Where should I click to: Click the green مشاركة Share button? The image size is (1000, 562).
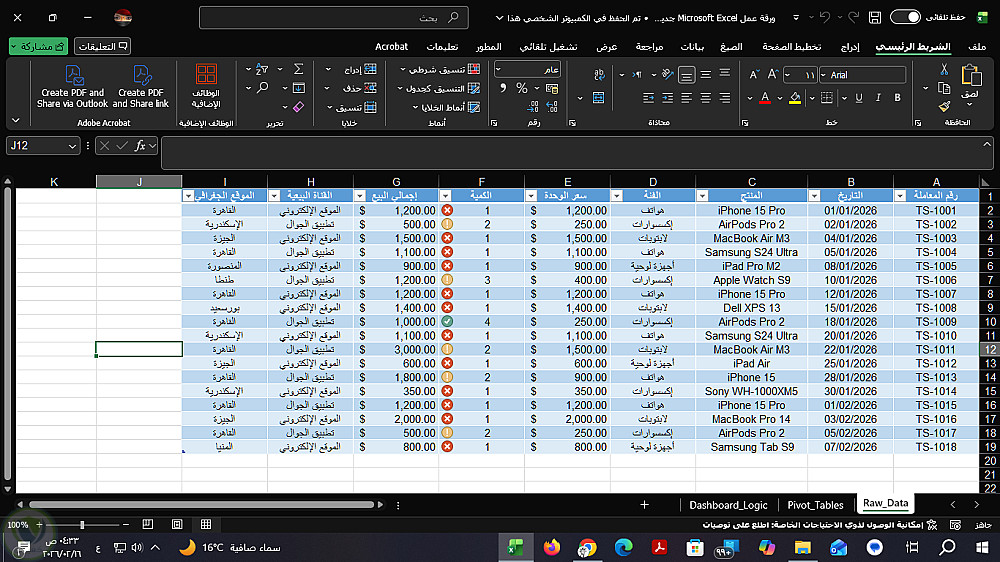[39, 47]
